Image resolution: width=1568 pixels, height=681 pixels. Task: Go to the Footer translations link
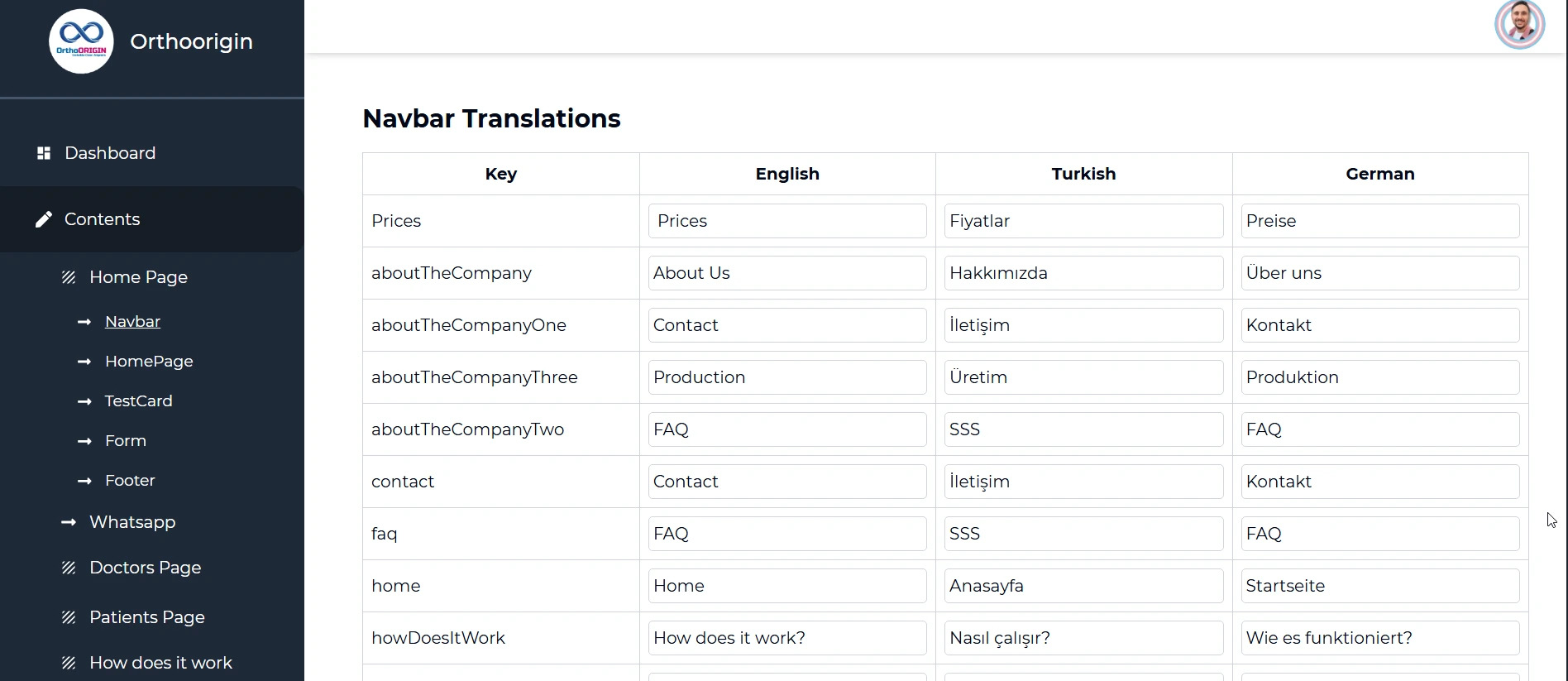tap(130, 481)
